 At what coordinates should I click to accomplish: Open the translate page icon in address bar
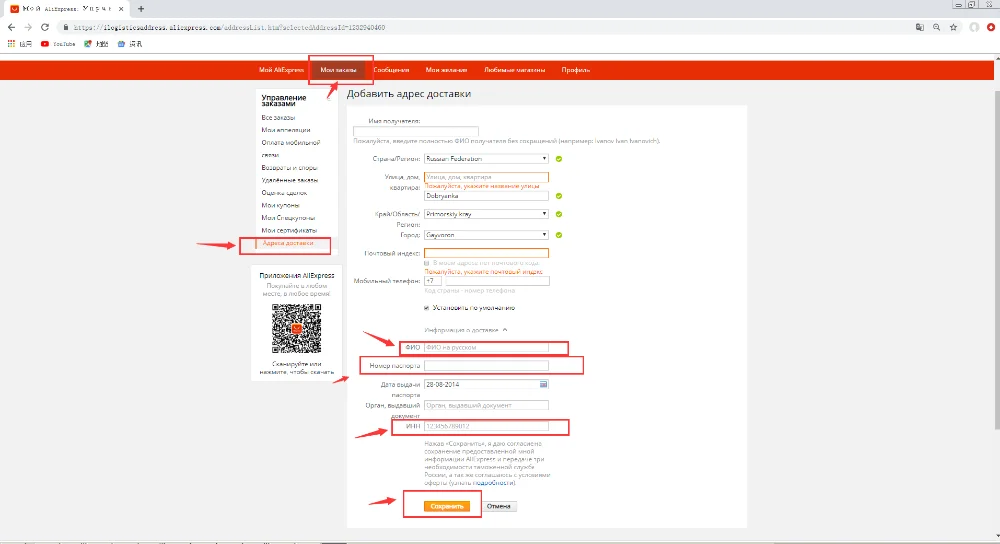point(920,27)
